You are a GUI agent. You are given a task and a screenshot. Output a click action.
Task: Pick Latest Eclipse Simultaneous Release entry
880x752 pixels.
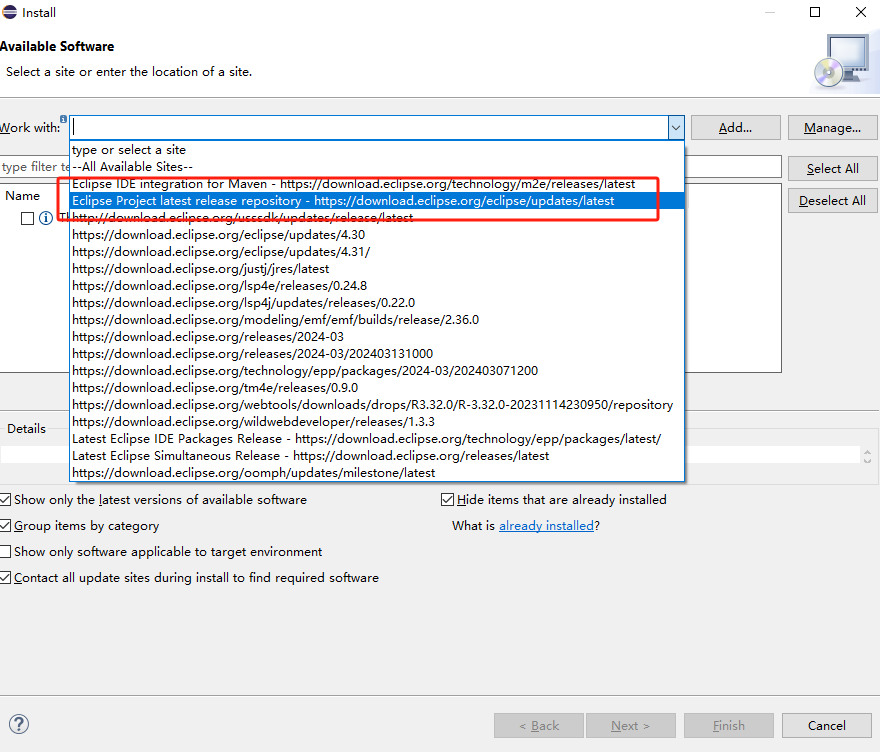pos(310,456)
